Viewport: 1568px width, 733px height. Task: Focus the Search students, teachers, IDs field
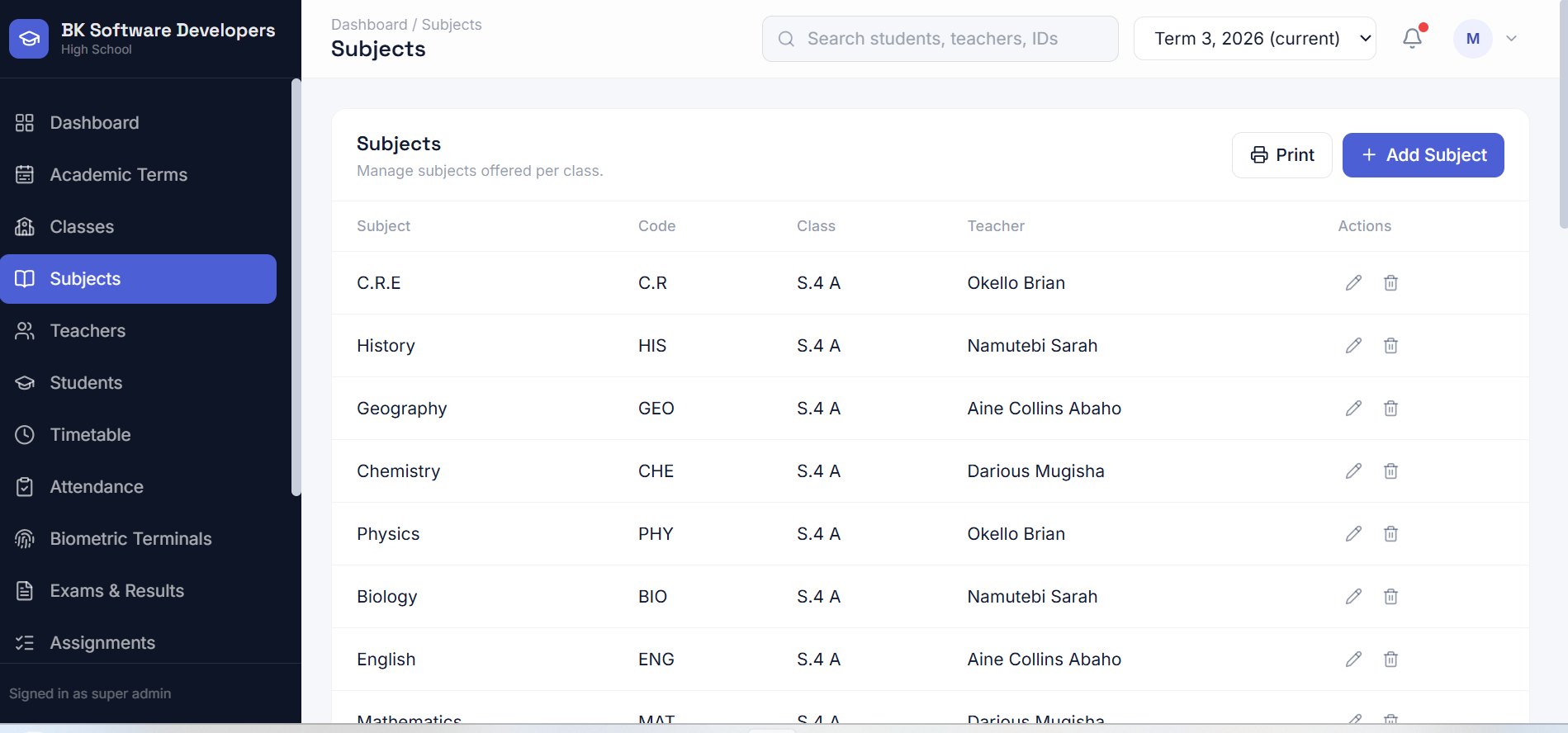click(940, 39)
